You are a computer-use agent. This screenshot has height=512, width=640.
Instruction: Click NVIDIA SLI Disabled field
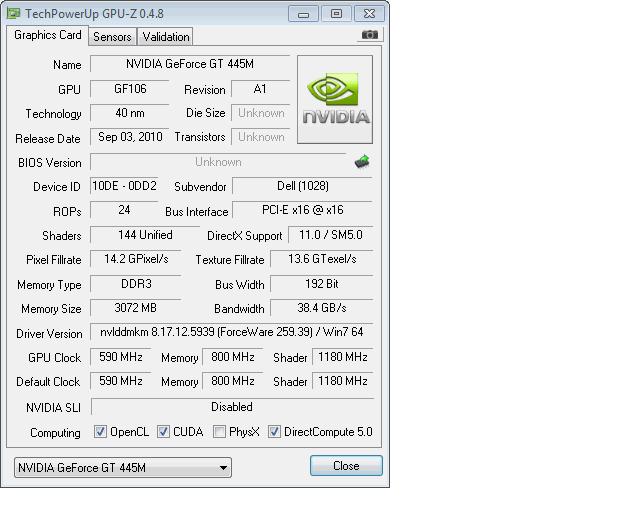point(232,407)
